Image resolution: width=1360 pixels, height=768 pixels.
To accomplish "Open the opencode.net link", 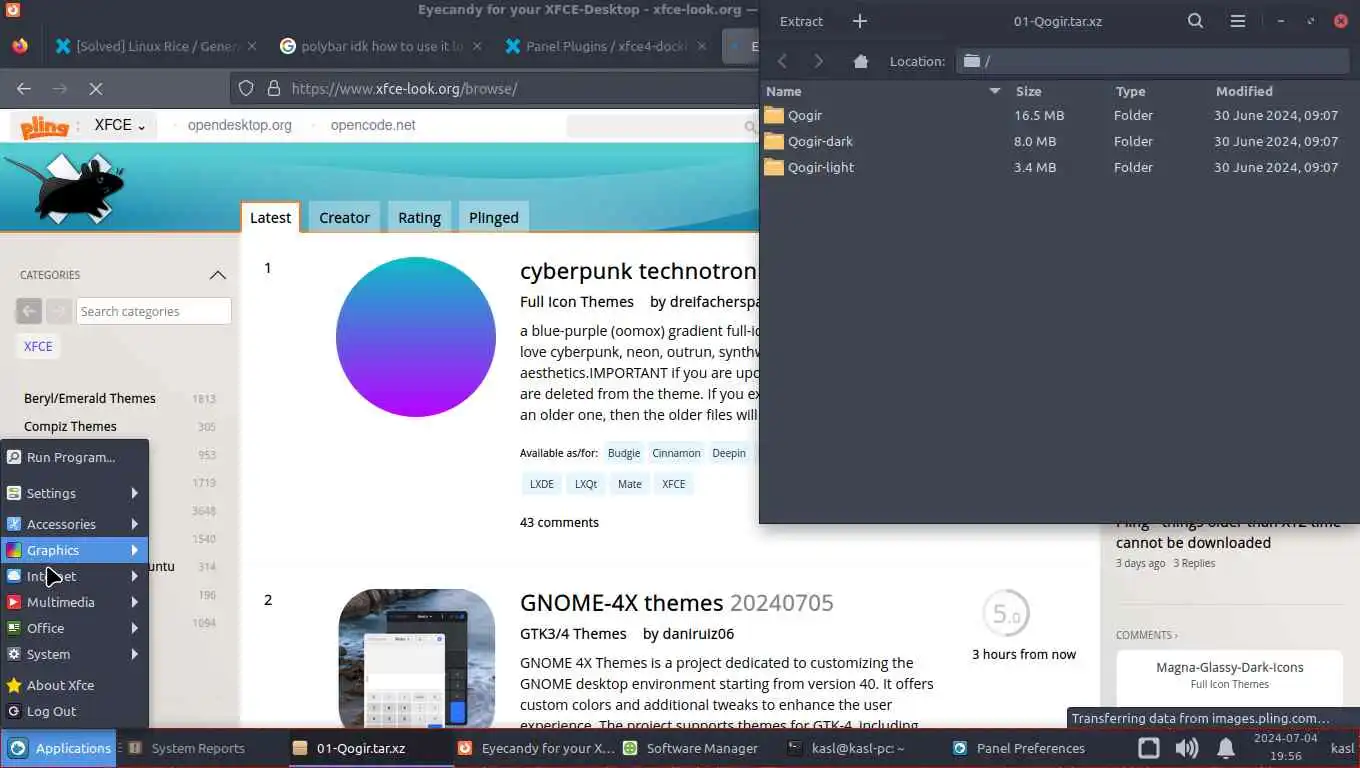I will (x=373, y=125).
